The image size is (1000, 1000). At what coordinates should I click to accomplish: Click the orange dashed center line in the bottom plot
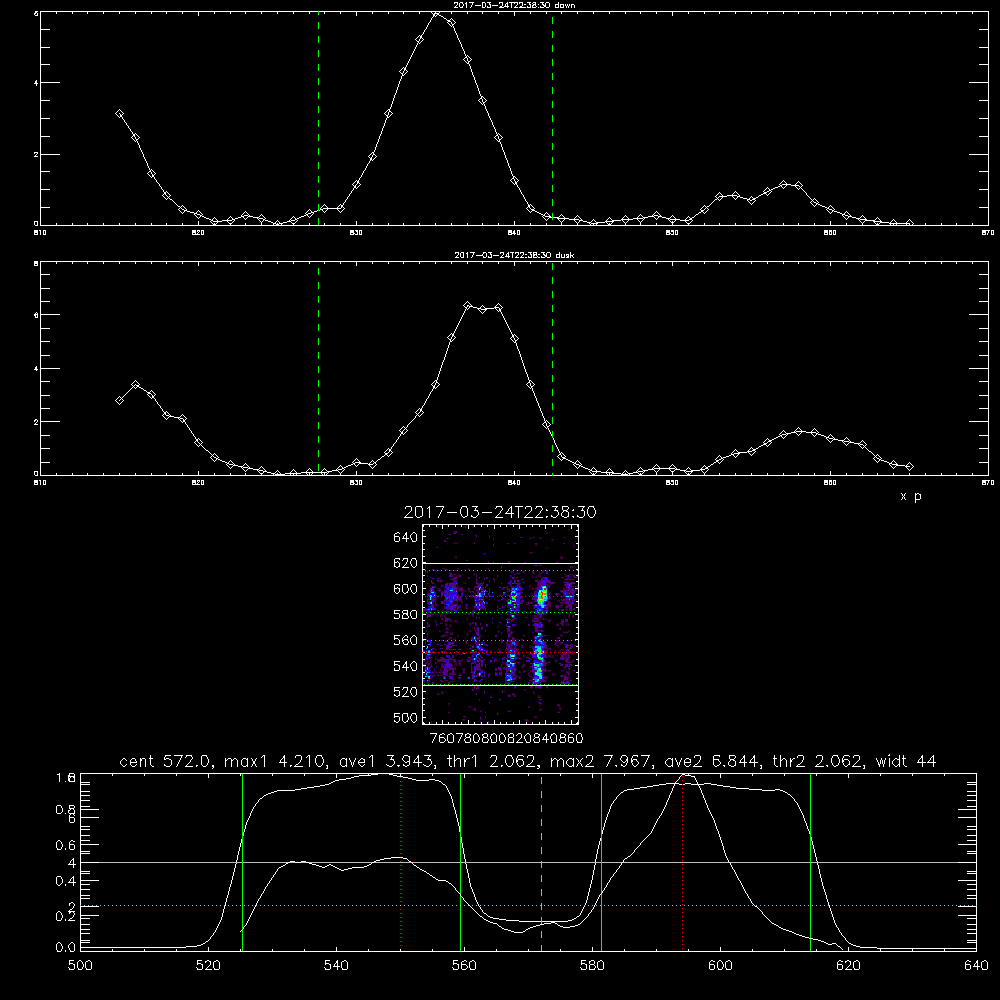pos(541,861)
